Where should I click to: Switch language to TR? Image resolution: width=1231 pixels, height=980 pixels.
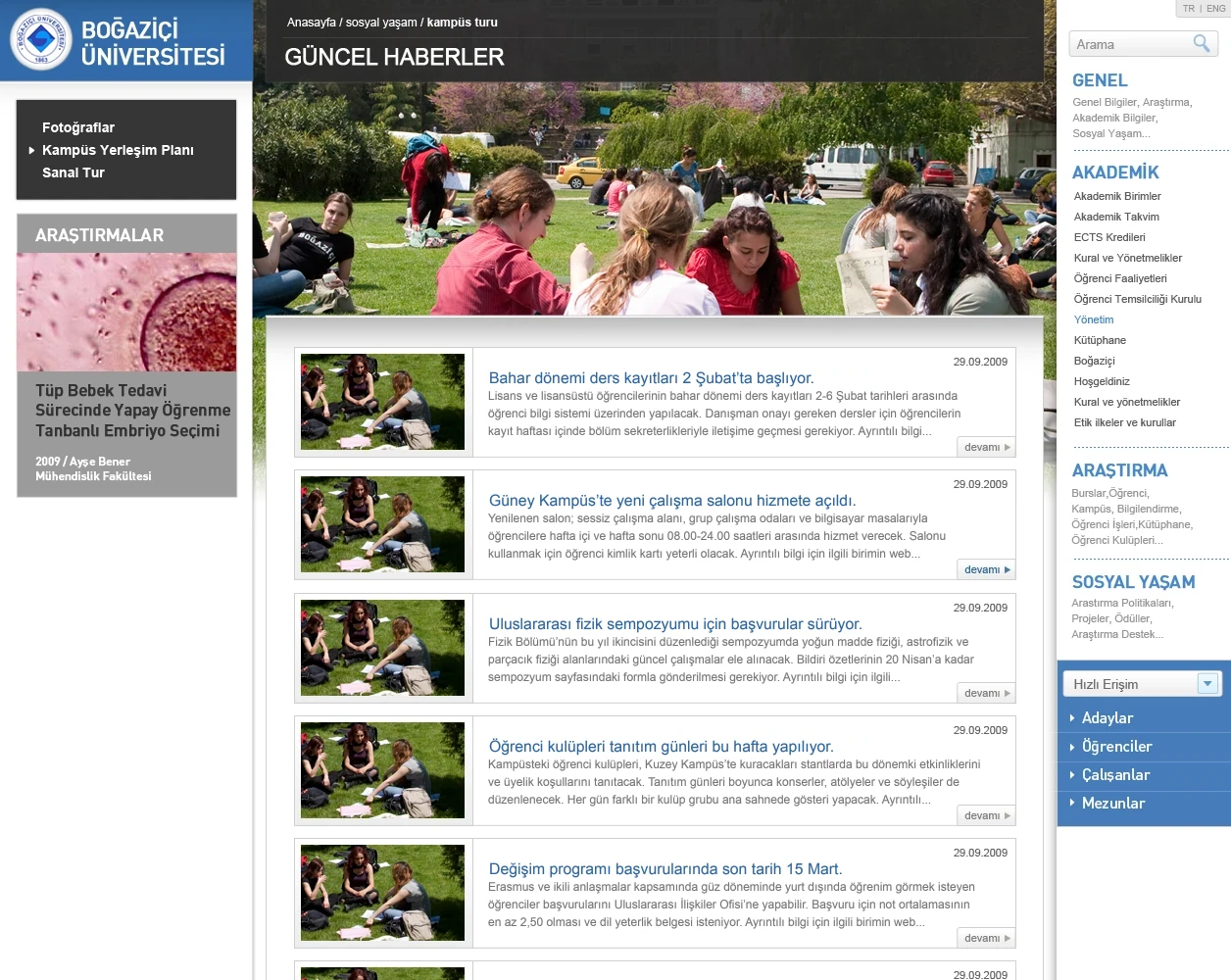(x=1188, y=9)
